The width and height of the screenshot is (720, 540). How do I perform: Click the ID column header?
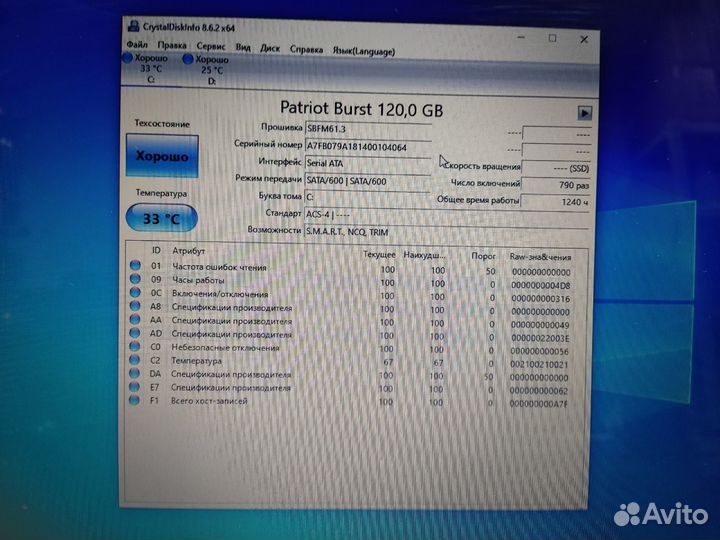[x=156, y=250]
